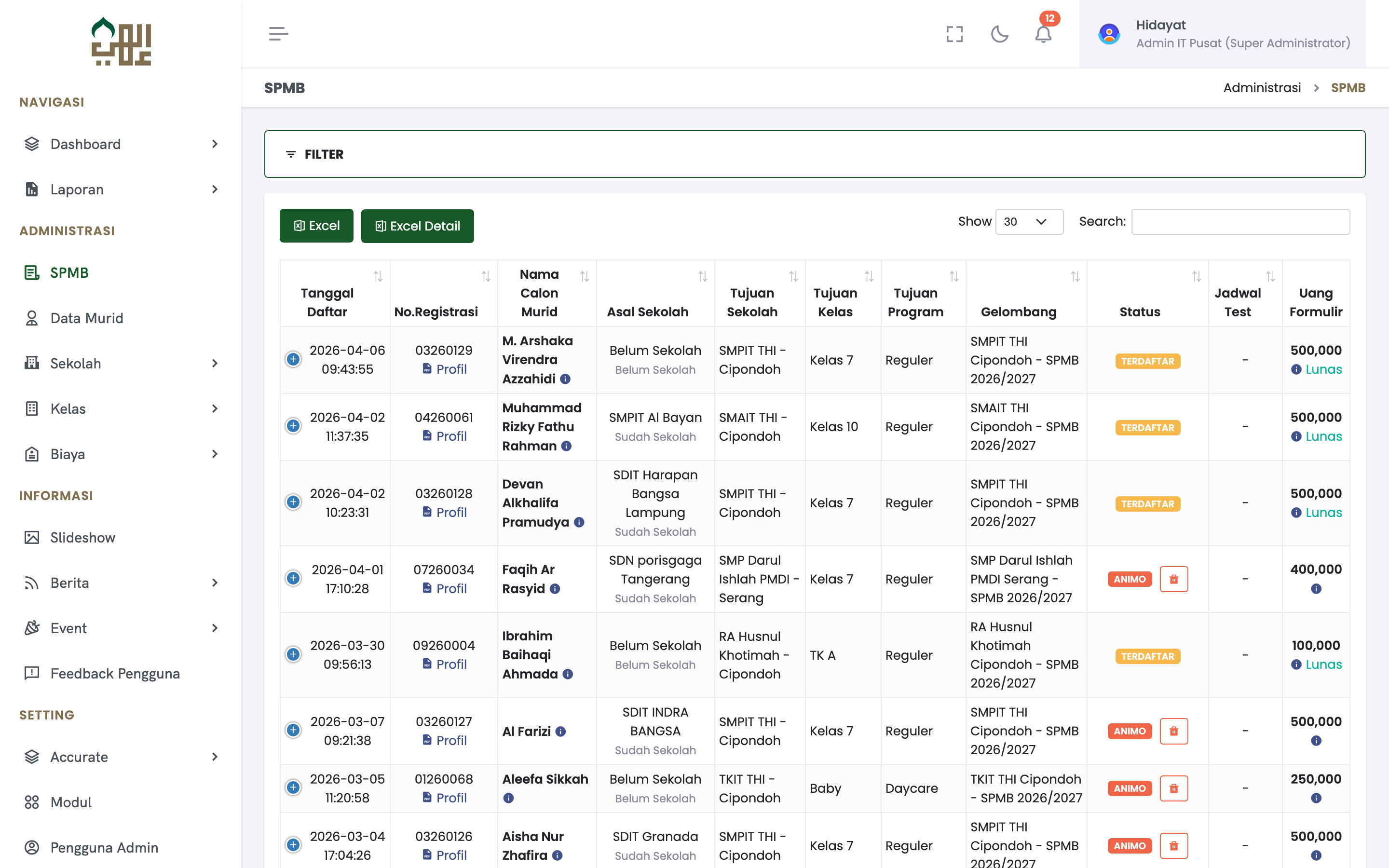The height and width of the screenshot is (868, 1389).
Task: Delete the Aleefa Sikkah registration
Action: pyautogui.click(x=1174, y=789)
